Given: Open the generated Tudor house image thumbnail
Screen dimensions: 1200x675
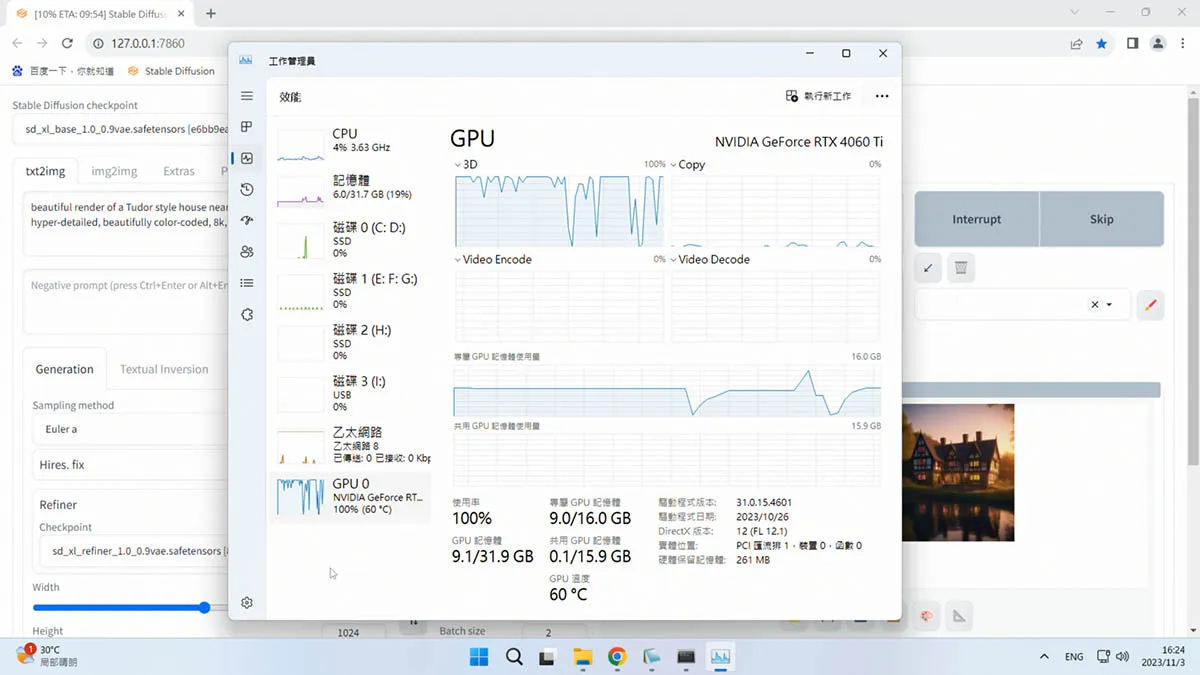Looking at the screenshot, I should tap(958, 472).
